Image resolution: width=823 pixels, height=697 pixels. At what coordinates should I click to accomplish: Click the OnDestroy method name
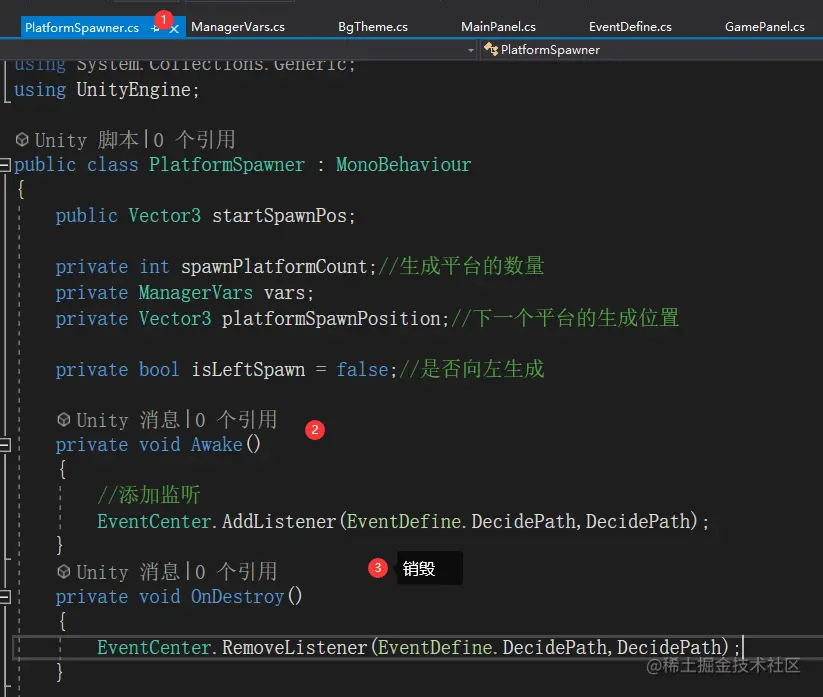pos(237,597)
